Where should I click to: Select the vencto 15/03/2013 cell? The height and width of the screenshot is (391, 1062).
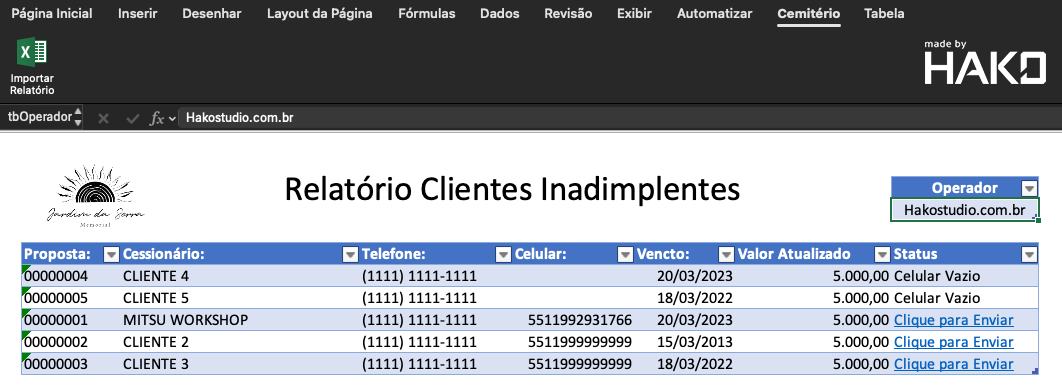pyautogui.click(x=685, y=342)
